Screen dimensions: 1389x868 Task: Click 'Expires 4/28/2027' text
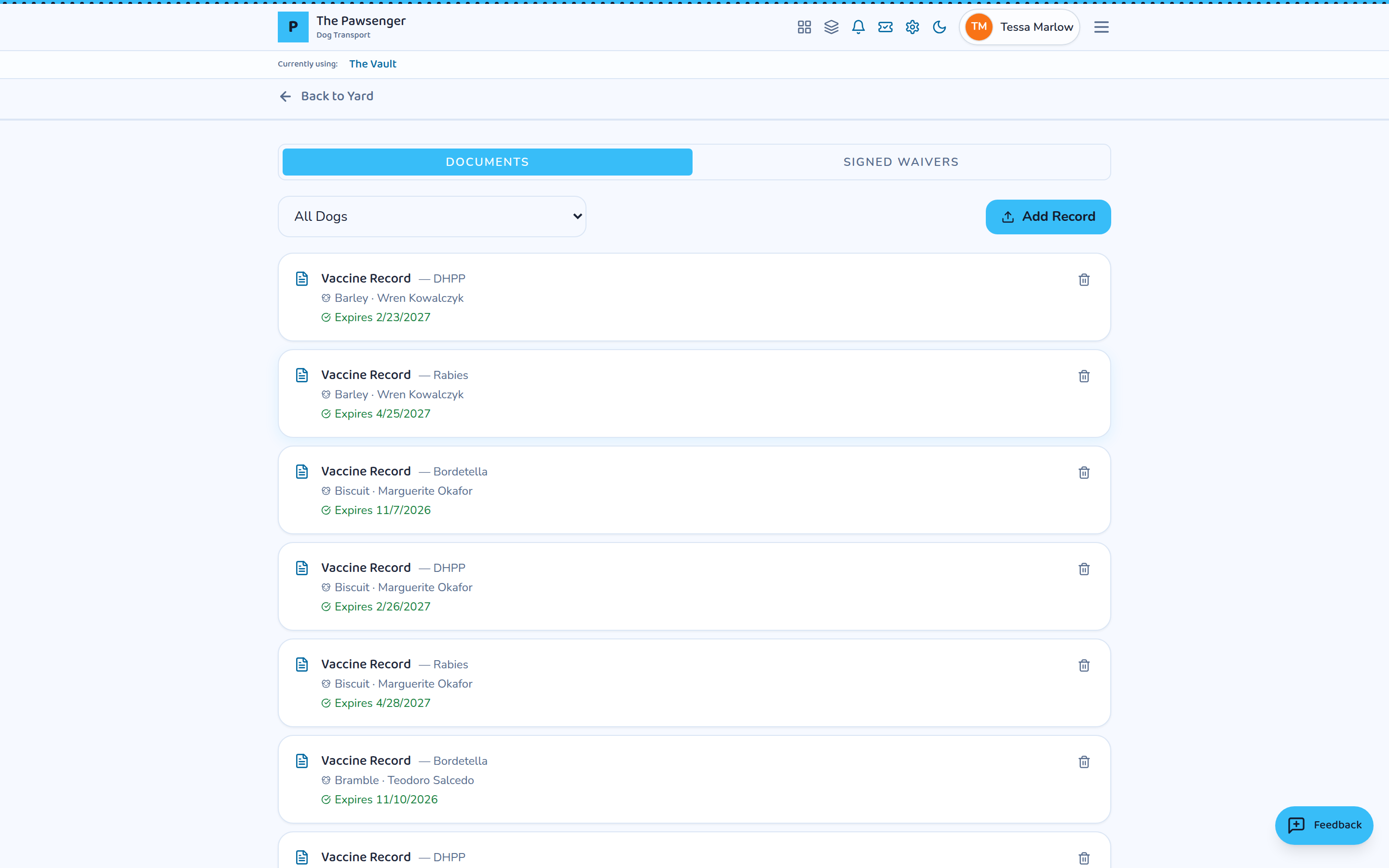(382, 703)
